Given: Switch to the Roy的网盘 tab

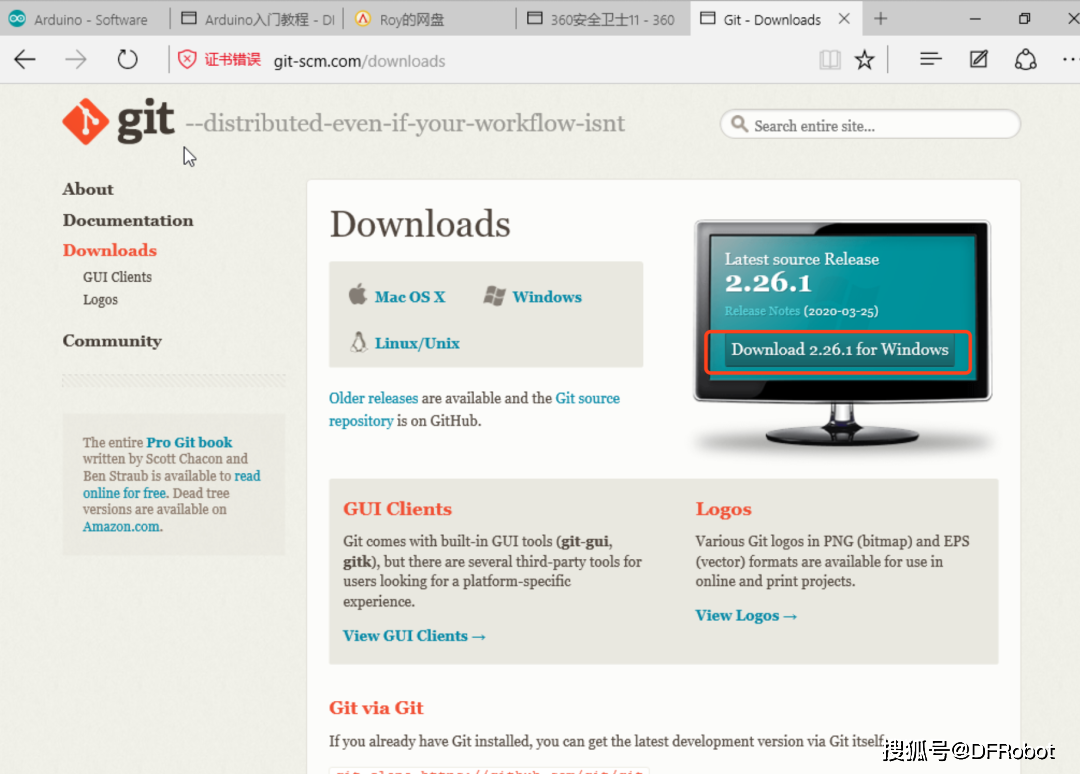Looking at the screenshot, I should coord(430,19).
